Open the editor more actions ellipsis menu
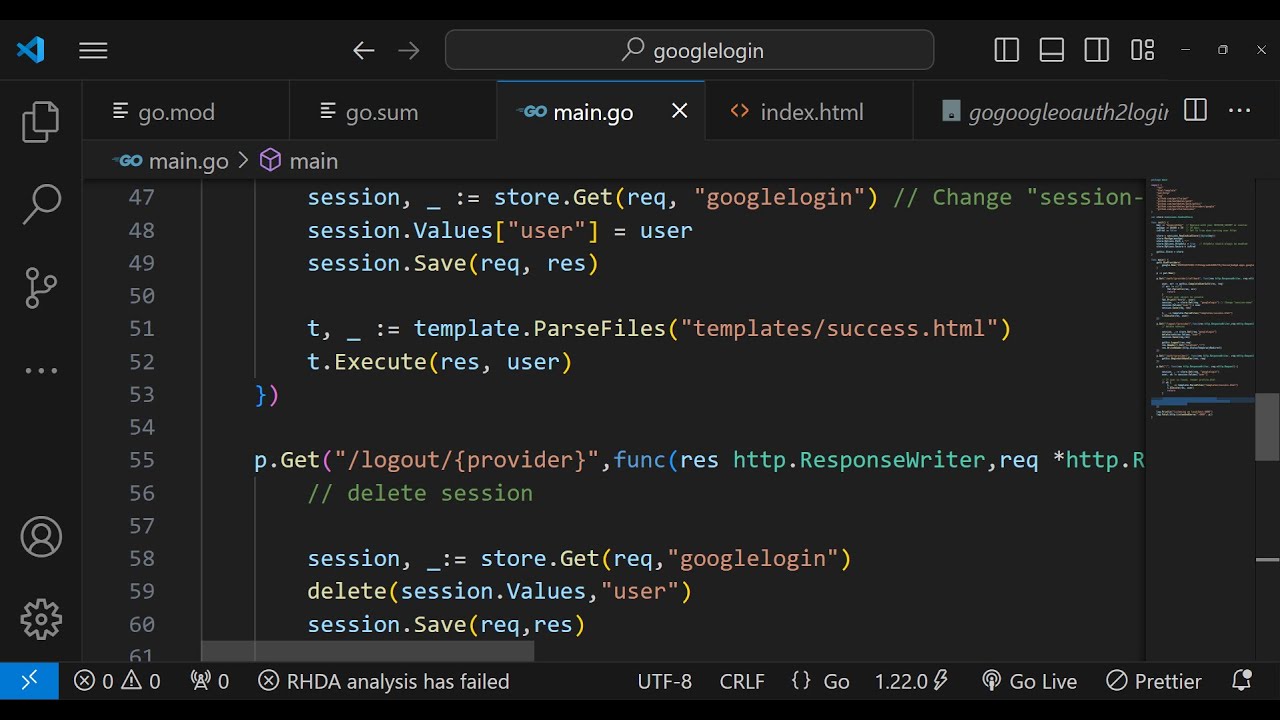Screen dimensions: 1280x720 tap(1240, 111)
